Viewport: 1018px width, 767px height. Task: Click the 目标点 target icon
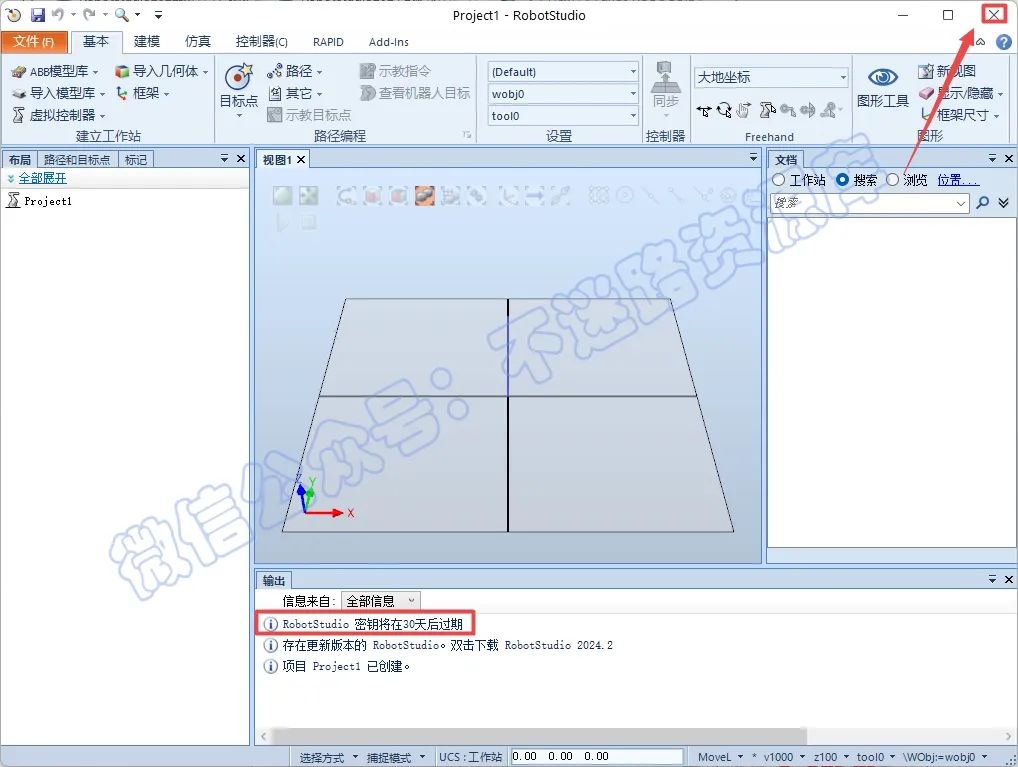coord(238,77)
